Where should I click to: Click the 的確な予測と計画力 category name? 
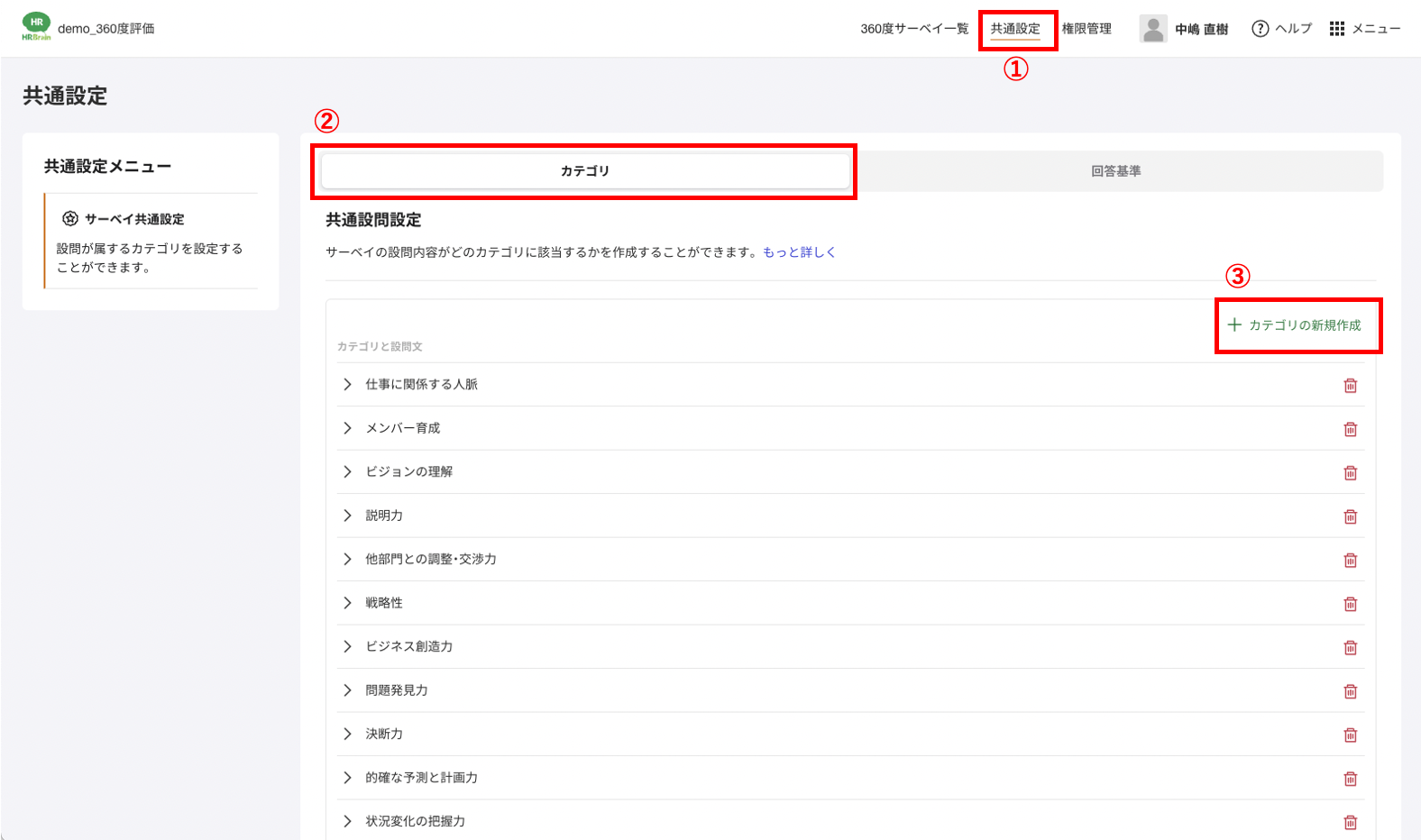(421, 778)
